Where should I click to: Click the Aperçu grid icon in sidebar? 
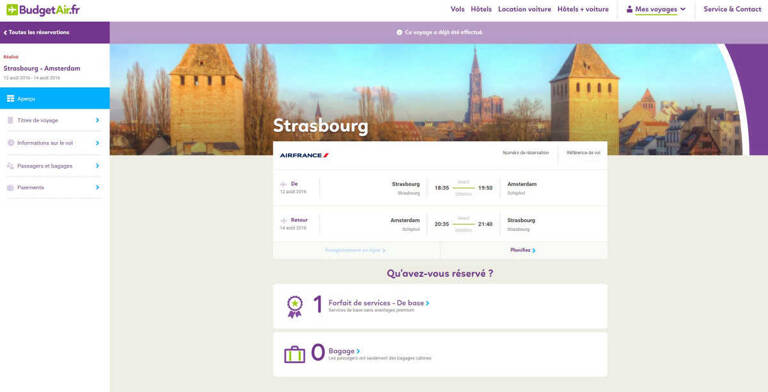point(10,98)
